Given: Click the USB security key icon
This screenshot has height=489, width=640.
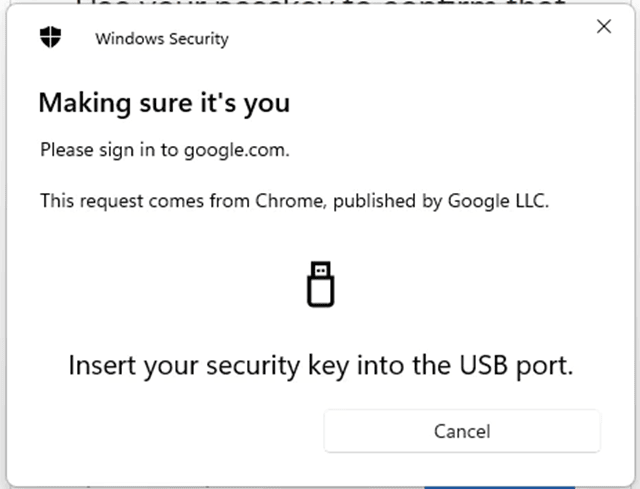Looking at the screenshot, I should click(320, 284).
